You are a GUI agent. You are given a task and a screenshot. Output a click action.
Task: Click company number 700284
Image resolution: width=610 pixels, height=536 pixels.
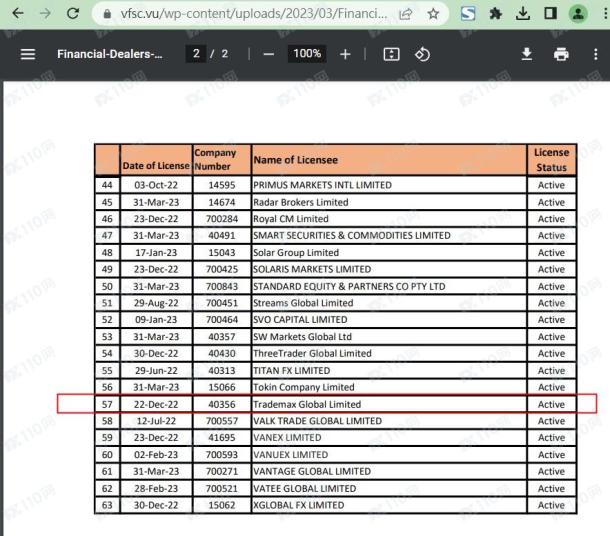tap(222, 219)
